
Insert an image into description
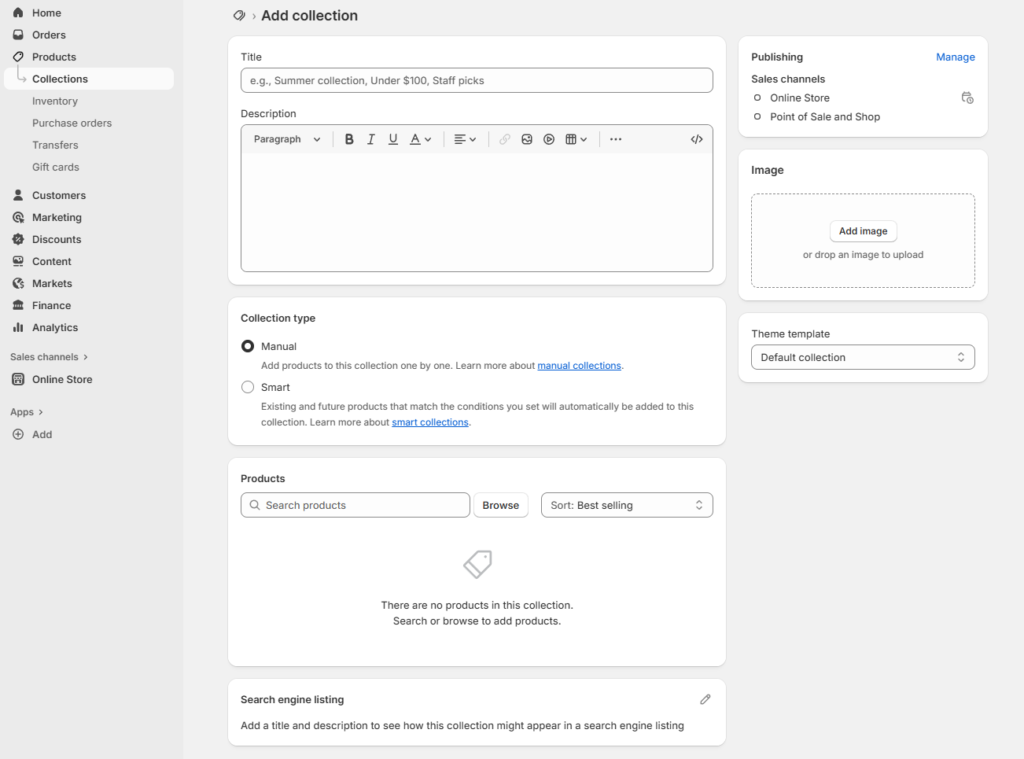pos(527,140)
